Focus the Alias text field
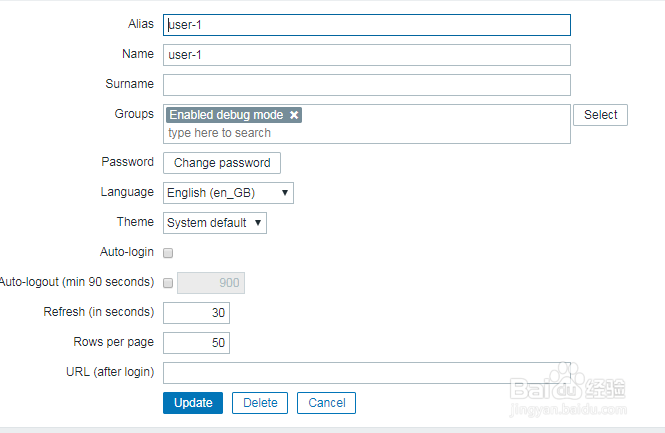Image resolution: width=665 pixels, height=433 pixels. click(366, 25)
